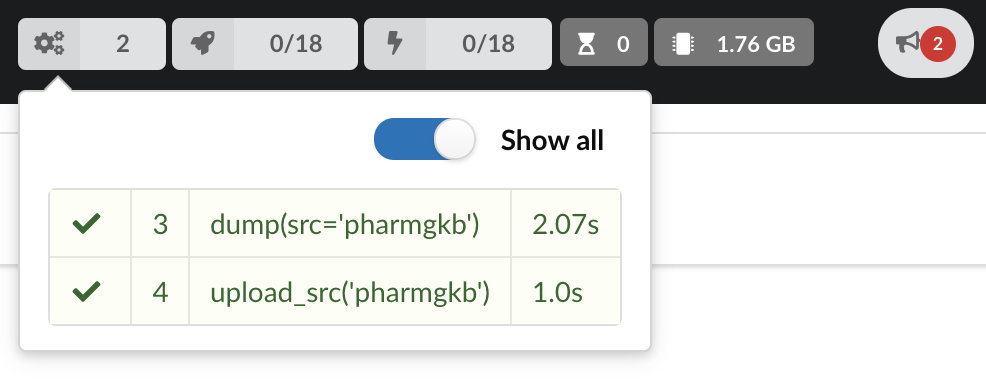Click the gears commands icon
Screen dimensions: 986x384
[x=49, y=43]
